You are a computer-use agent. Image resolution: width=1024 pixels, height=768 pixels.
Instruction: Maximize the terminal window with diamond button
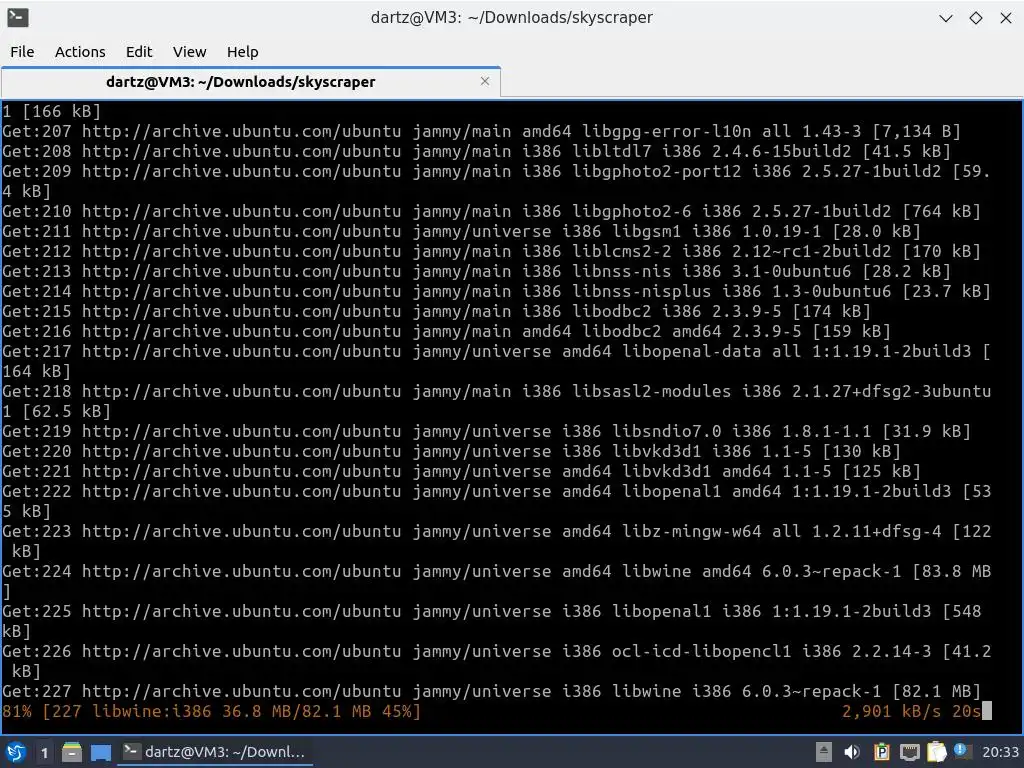tap(976, 18)
